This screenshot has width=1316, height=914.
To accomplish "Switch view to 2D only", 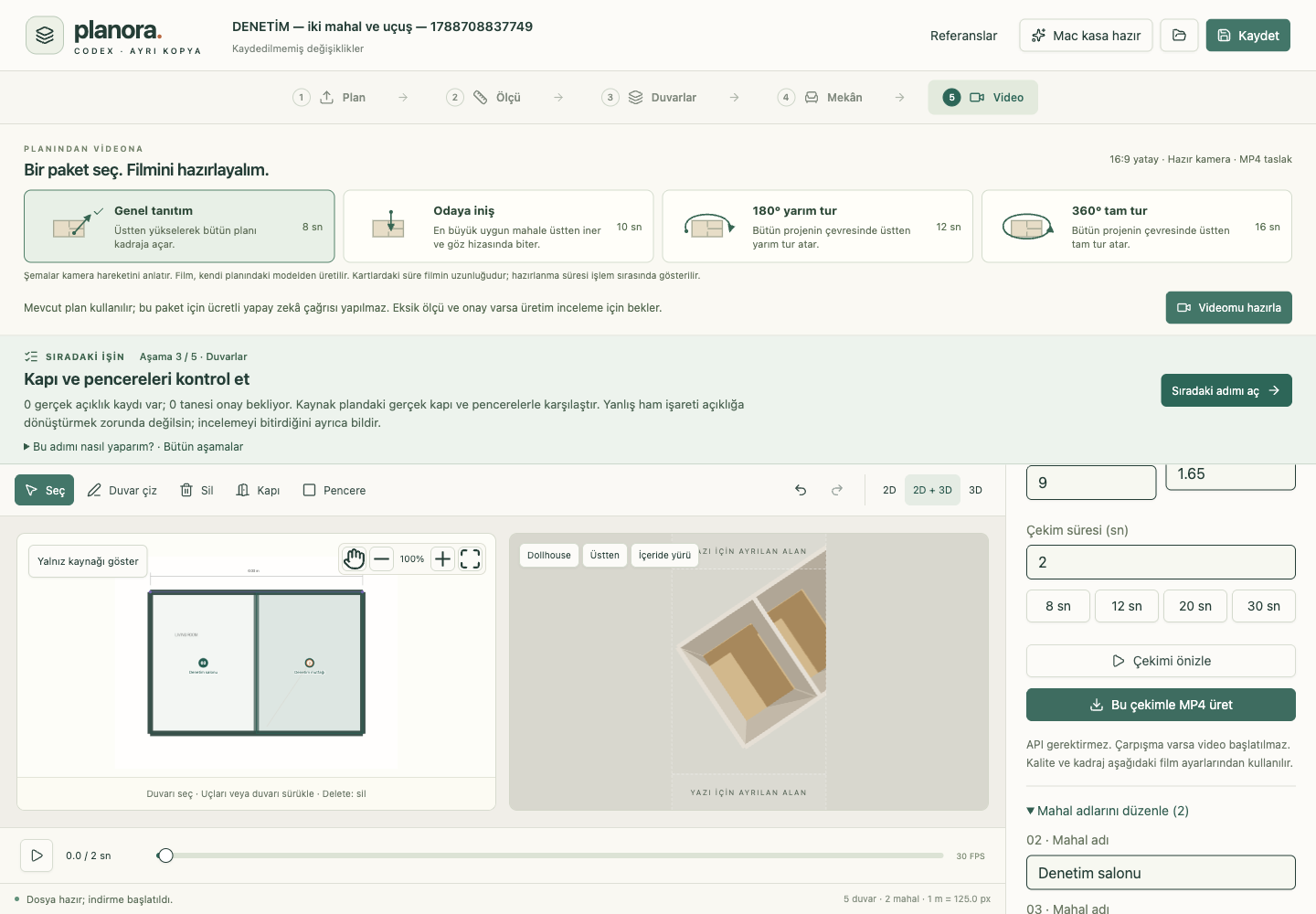I will pyautogui.click(x=889, y=490).
